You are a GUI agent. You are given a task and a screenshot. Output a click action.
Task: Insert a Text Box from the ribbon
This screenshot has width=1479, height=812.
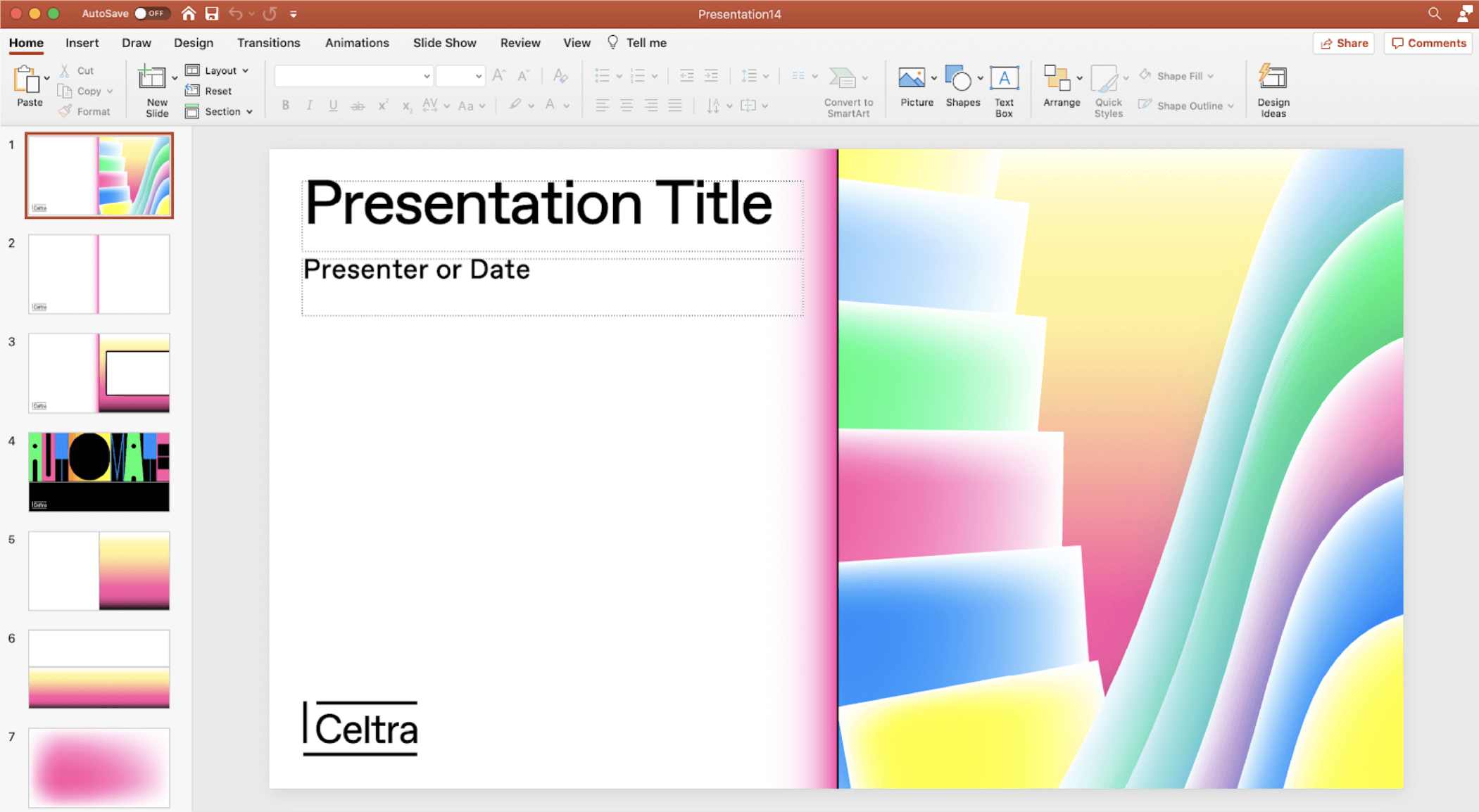[1004, 79]
